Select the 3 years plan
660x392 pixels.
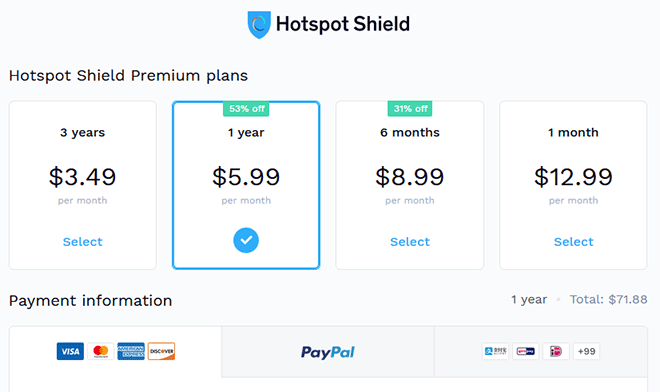pyautogui.click(x=82, y=242)
